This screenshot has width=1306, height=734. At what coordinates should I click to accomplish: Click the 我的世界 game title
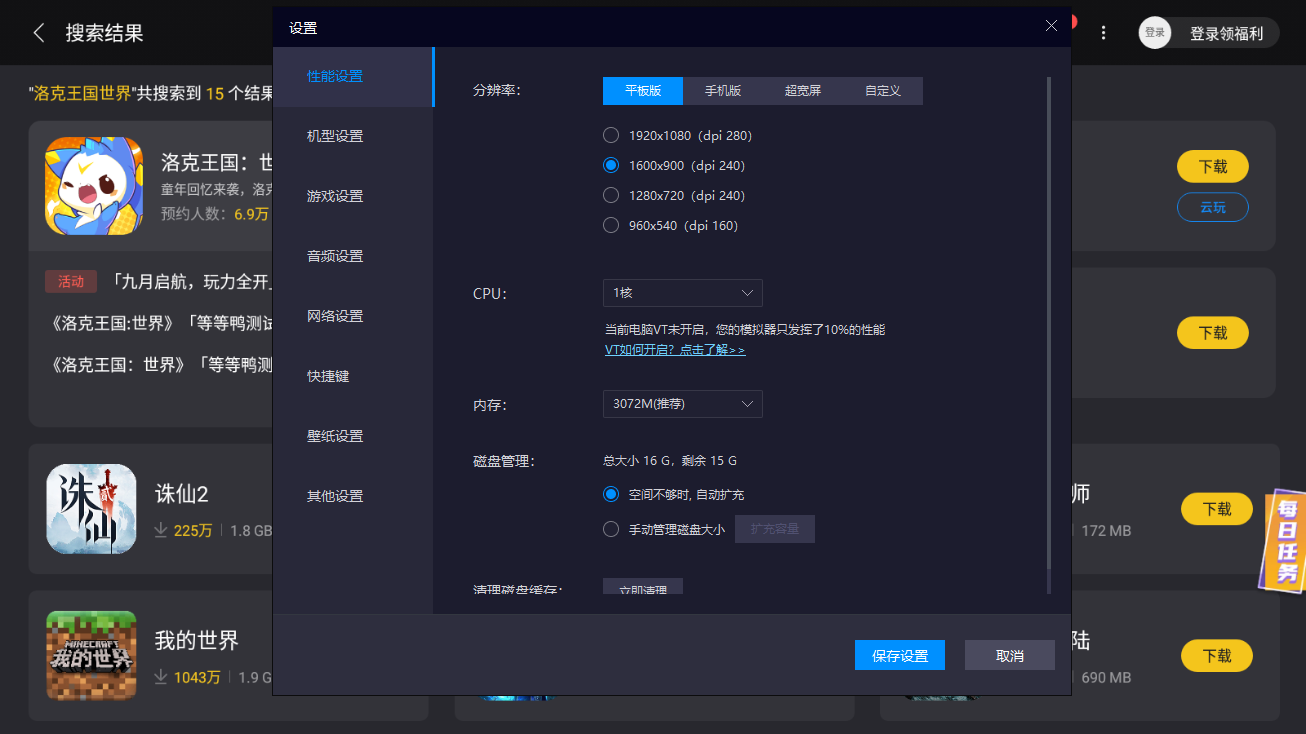coord(197,640)
